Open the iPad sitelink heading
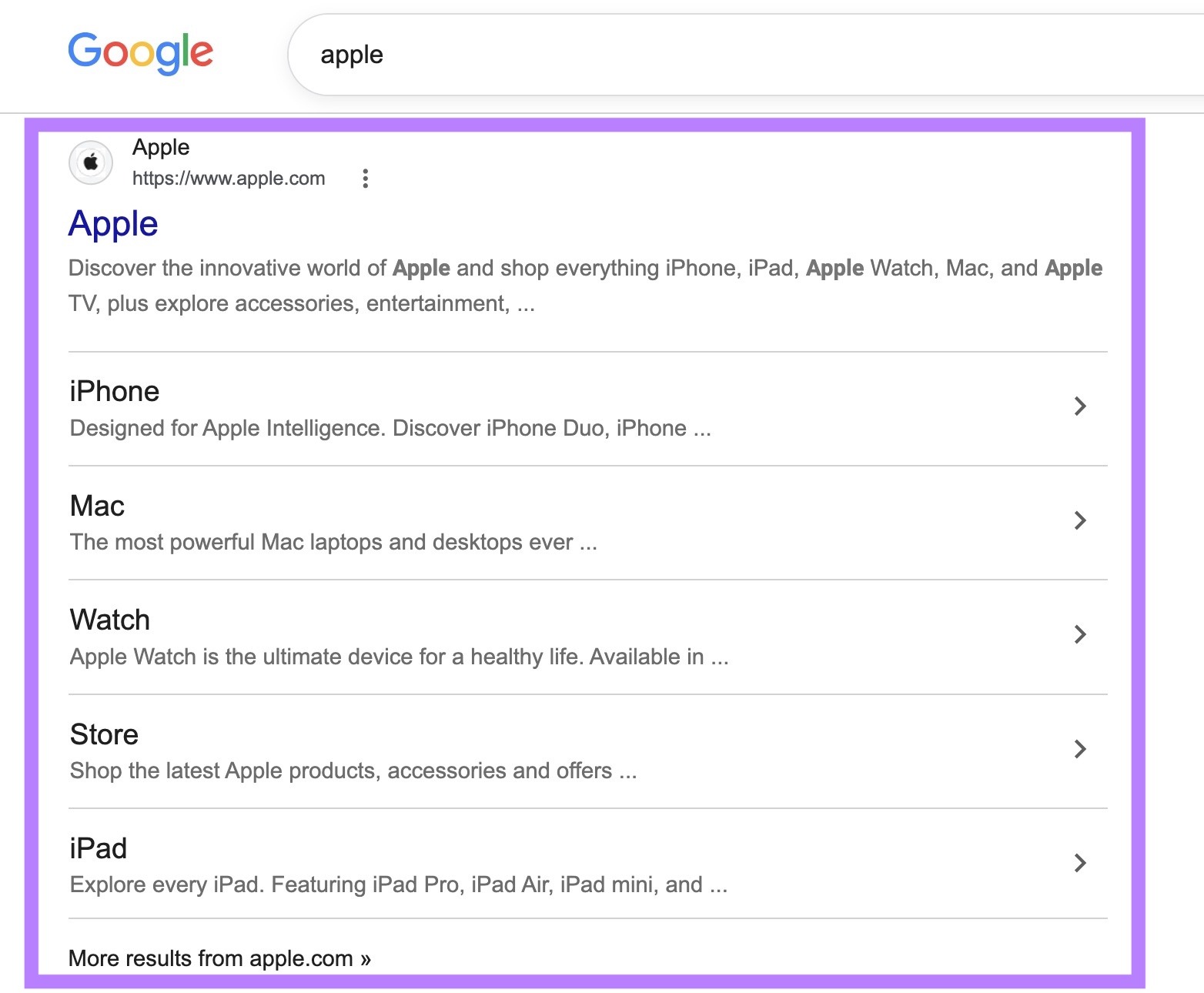Viewport: 1204px width, 993px height. coord(99,848)
